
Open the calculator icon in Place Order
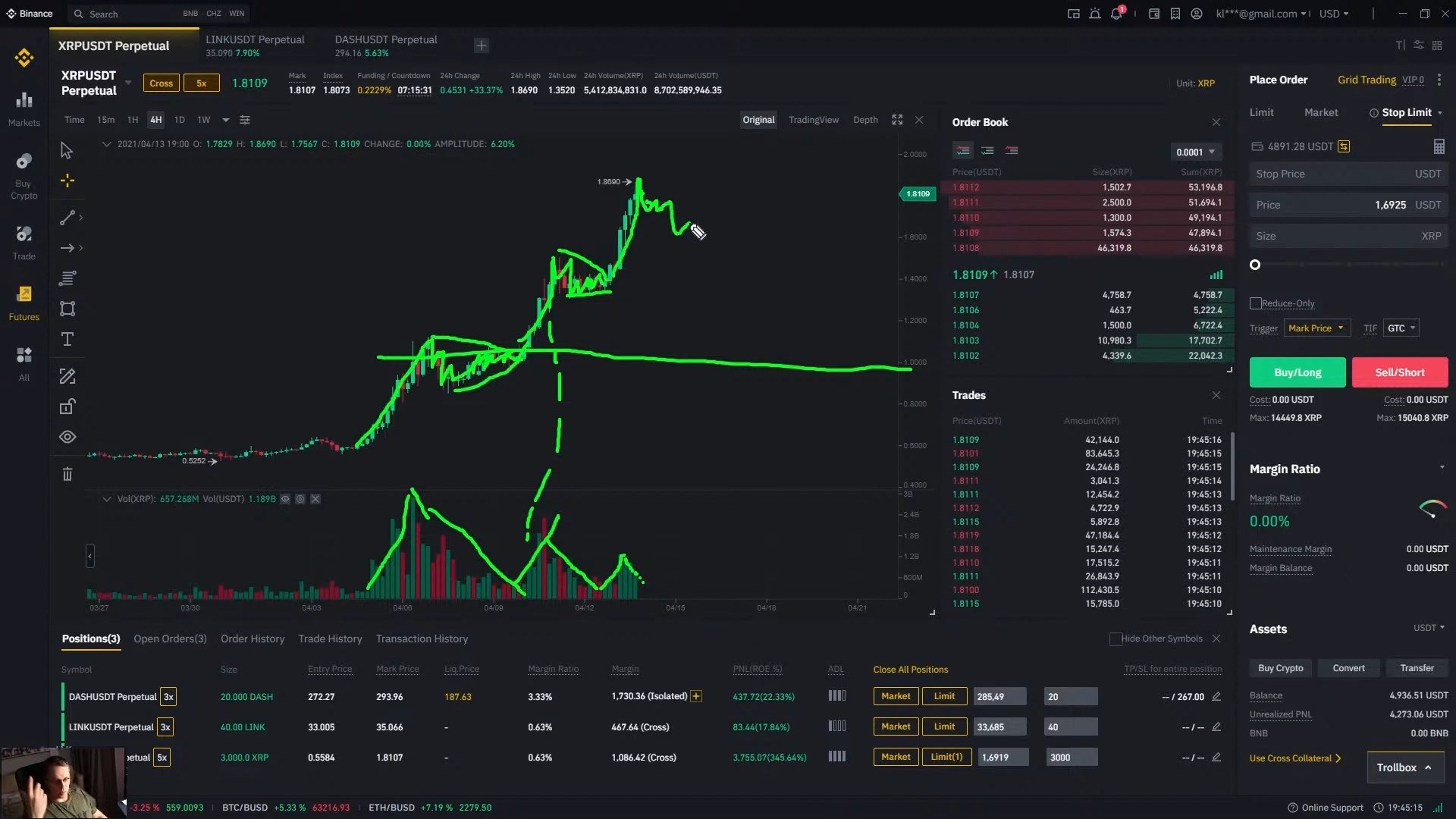(1439, 146)
